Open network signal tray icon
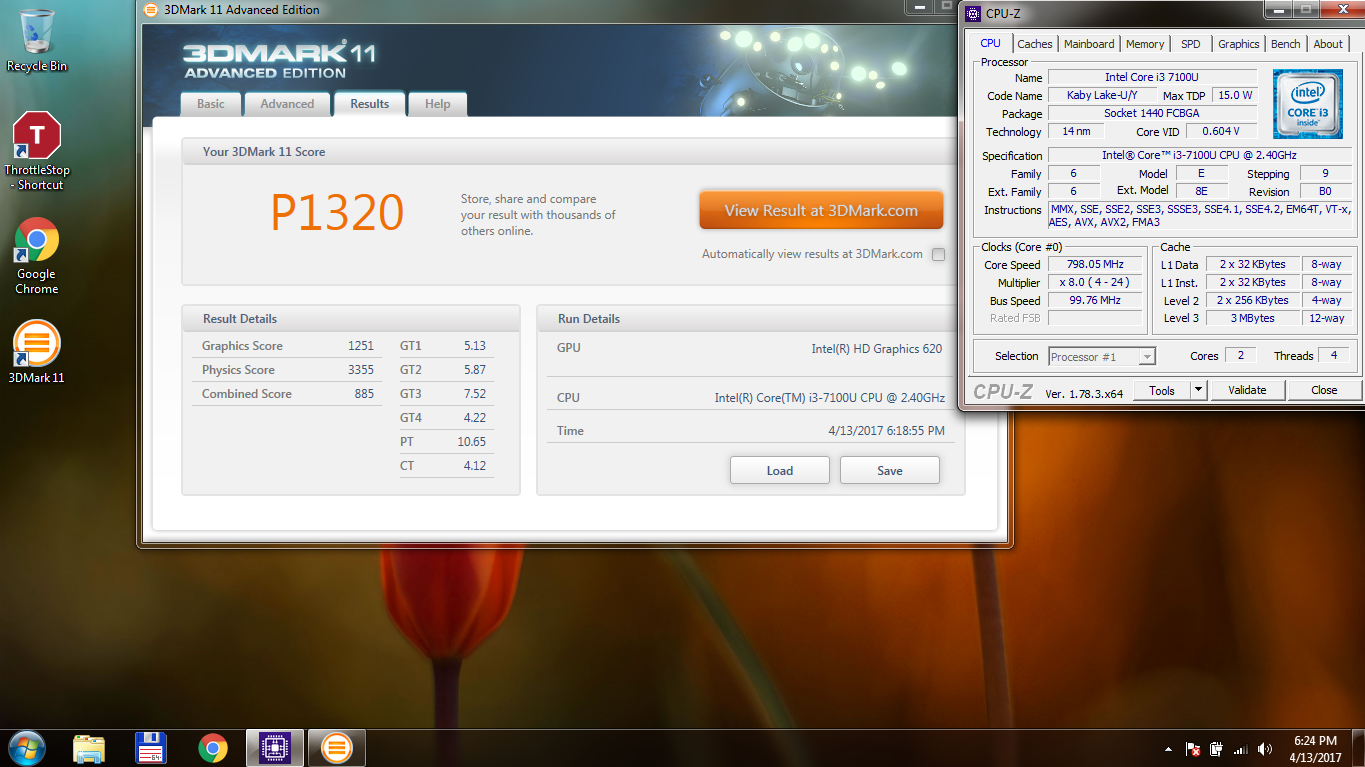Image resolution: width=1365 pixels, height=767 pixels. pyautogui.click(x=1241, y=749)
